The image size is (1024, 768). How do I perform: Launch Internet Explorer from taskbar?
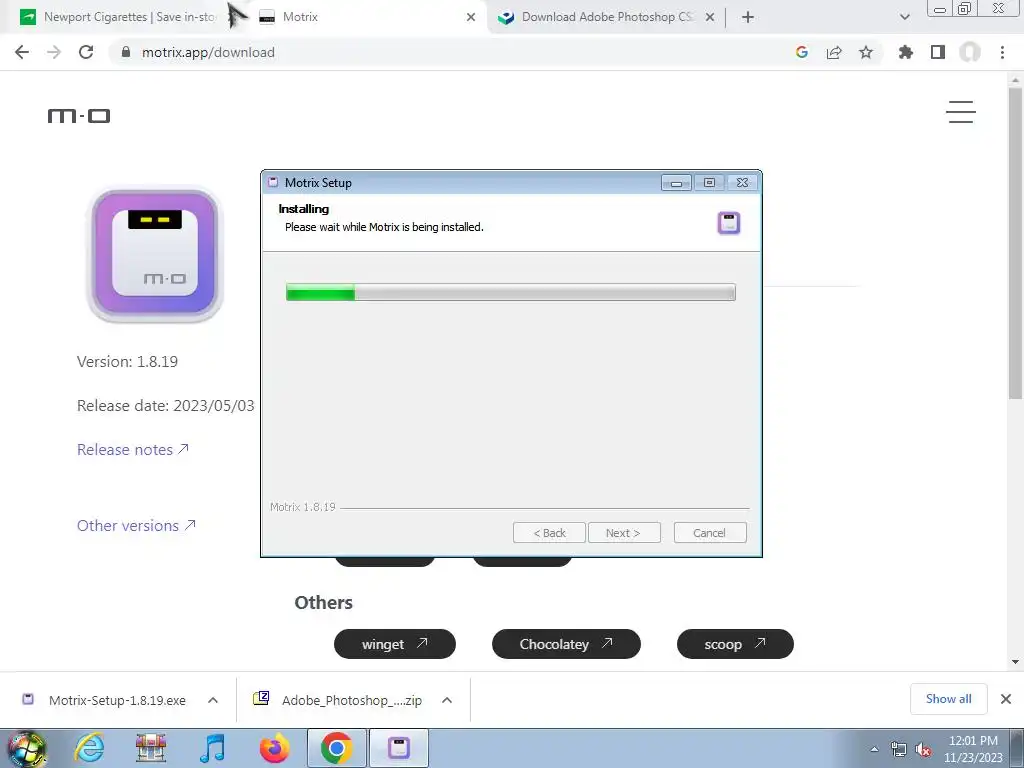point(89,748)
